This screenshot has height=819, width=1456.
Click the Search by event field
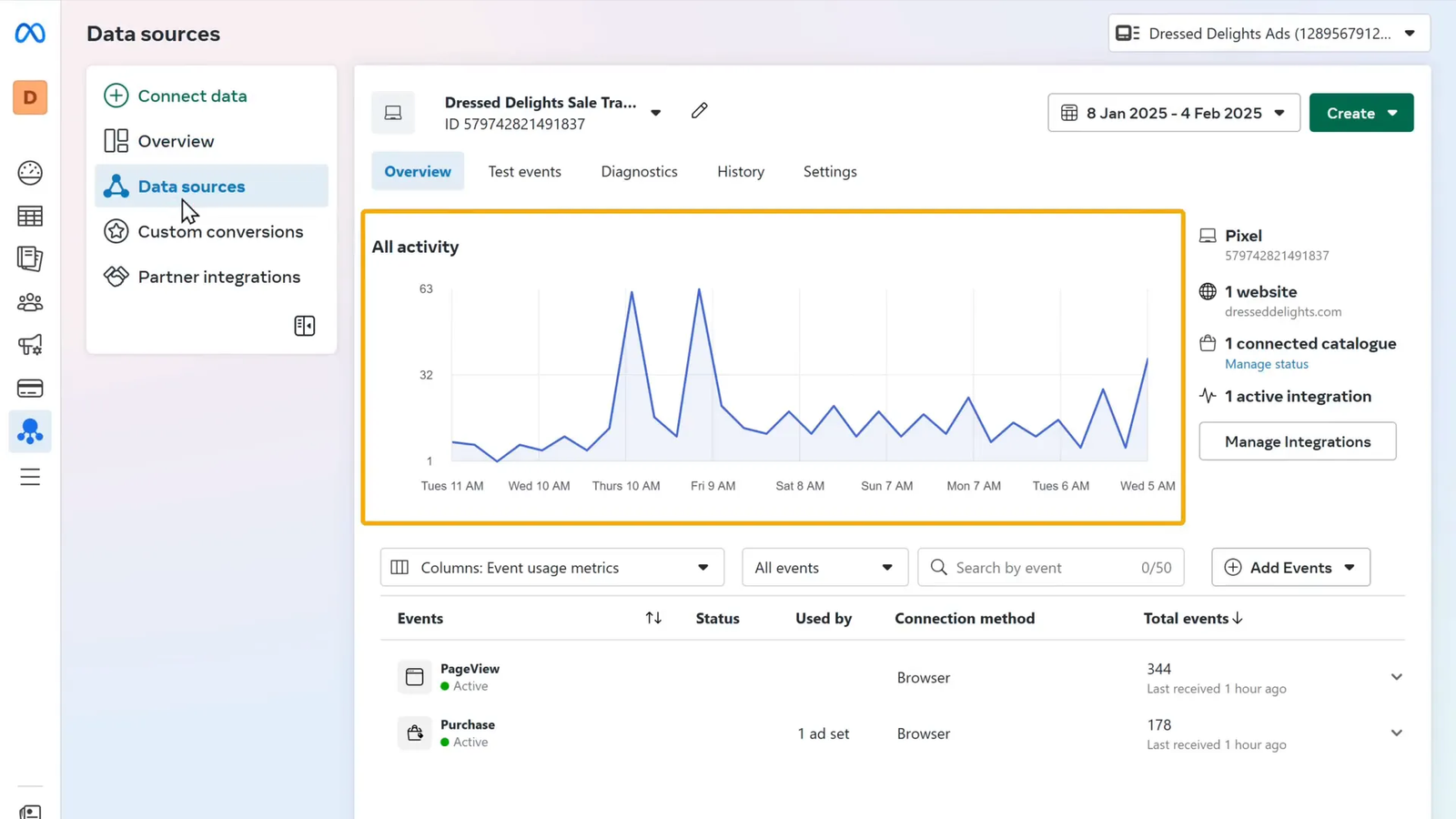[1051, 567]
